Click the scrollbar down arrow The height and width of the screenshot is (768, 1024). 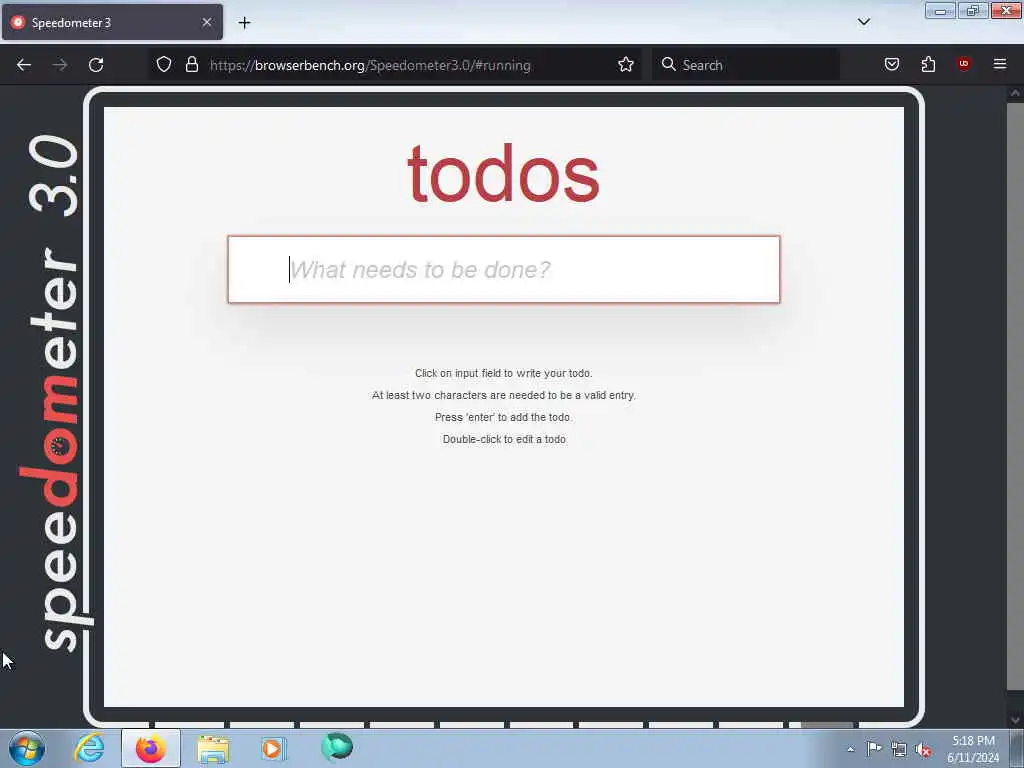click(1015, 720)
